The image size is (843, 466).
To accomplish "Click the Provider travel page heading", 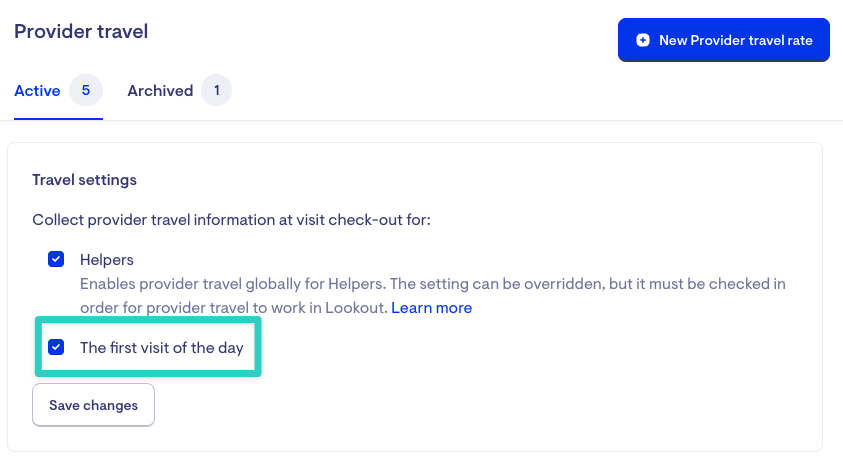I will click(81, 31).
